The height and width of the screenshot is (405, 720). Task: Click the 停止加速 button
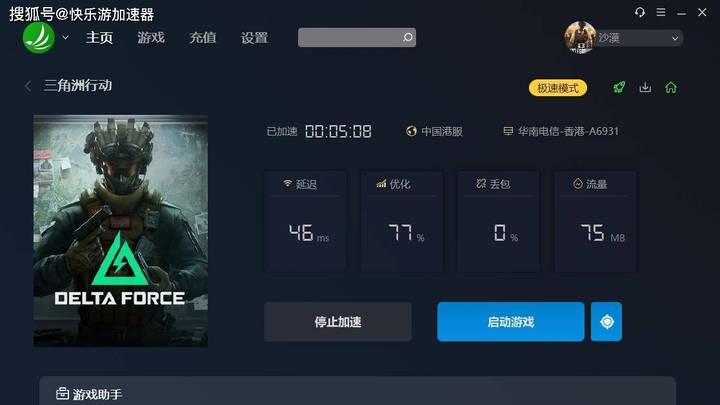[338, 321]
